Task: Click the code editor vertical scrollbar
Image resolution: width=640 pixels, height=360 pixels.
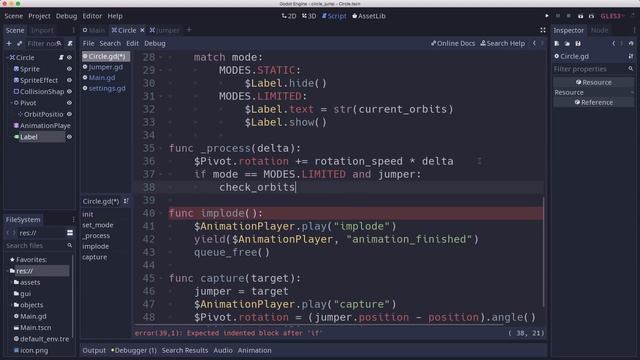Action: (543, 252)
